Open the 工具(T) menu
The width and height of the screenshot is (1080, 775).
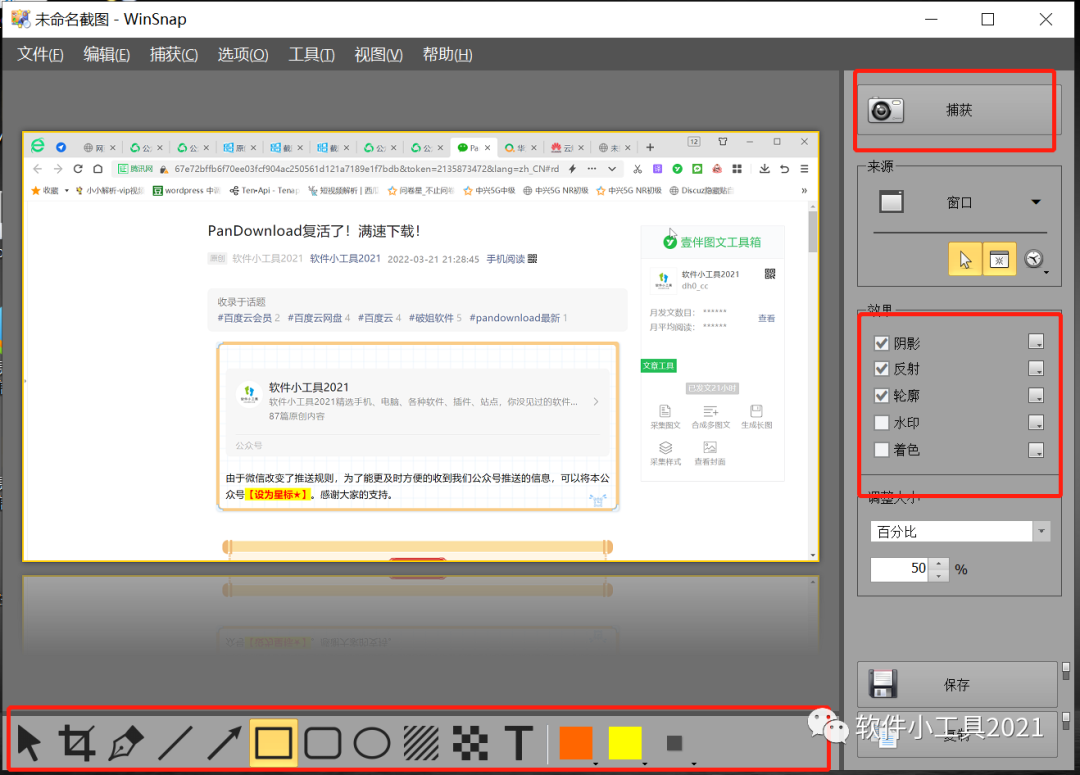pos(311,54)
